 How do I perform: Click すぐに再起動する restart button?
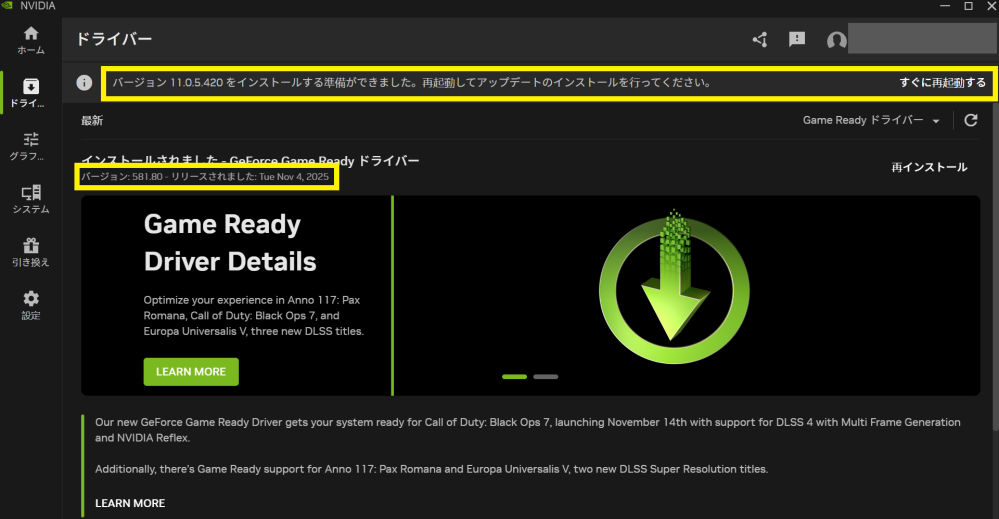tap(942, 83)
